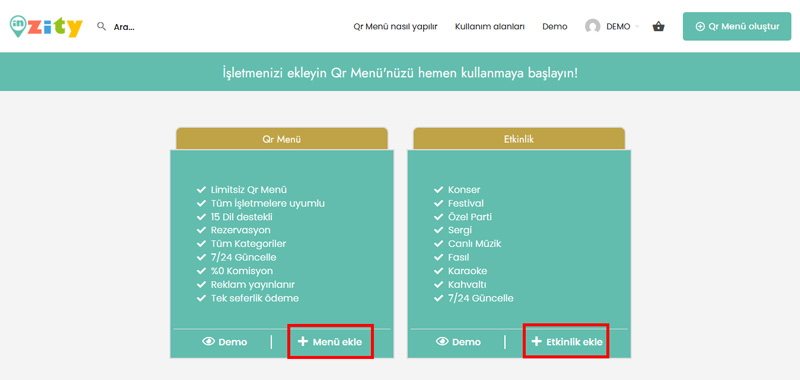
Task: Click 'Reklam yayınlanır' text
Action: point(253,285)
